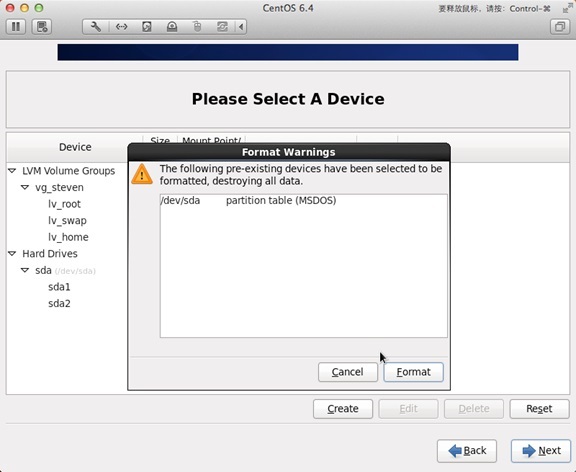Click the CD/DVD drive toolbar icon
This screenshot has width=576, height=472.
click(172, 27)
